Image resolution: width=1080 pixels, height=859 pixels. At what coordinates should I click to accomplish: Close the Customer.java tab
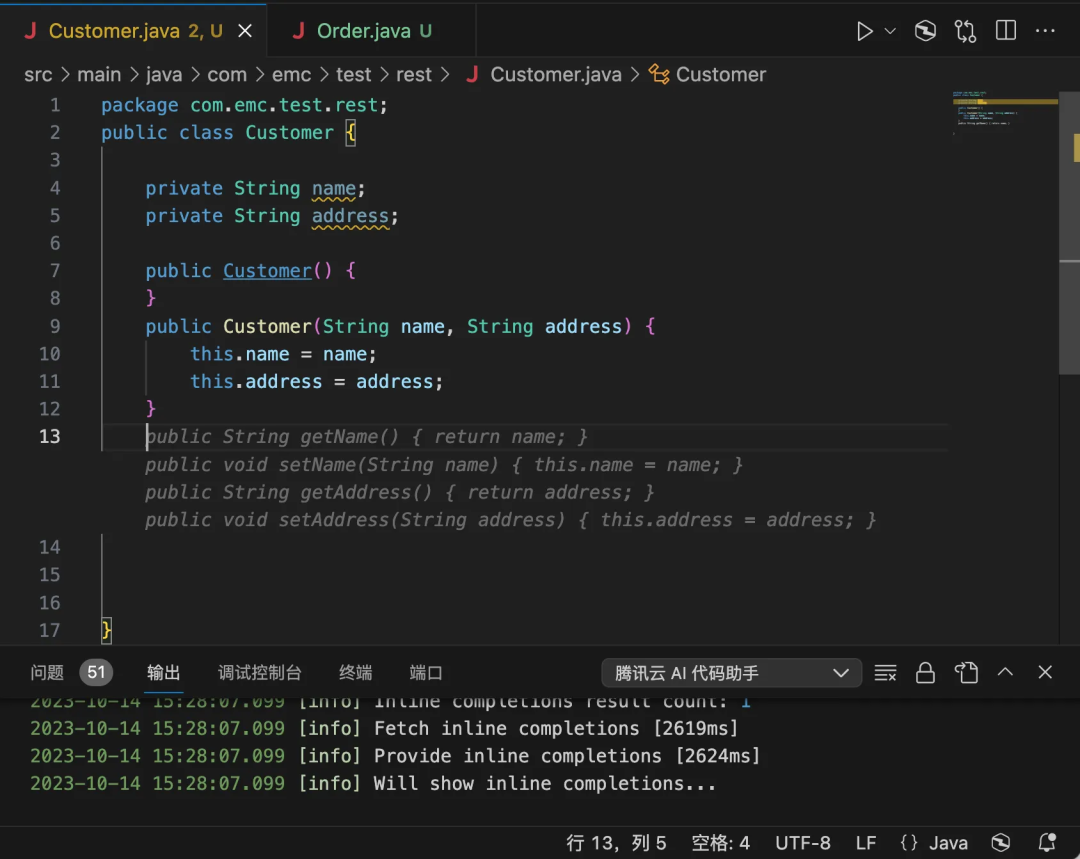(x=245, y=31)
